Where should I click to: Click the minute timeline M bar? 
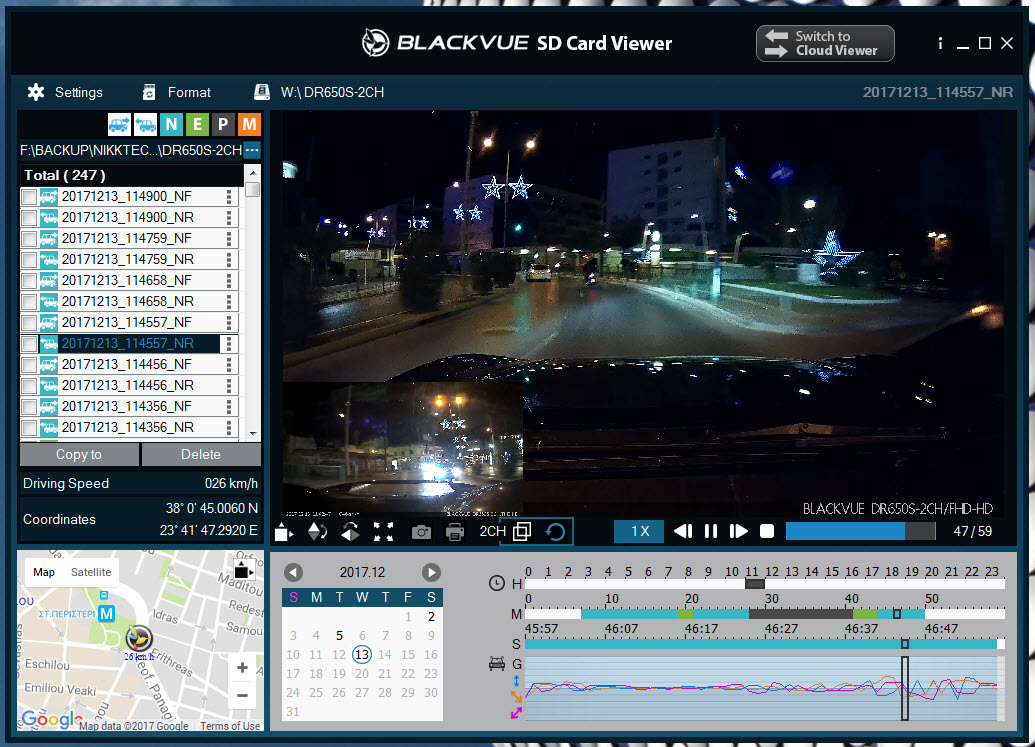click(764, 614)
